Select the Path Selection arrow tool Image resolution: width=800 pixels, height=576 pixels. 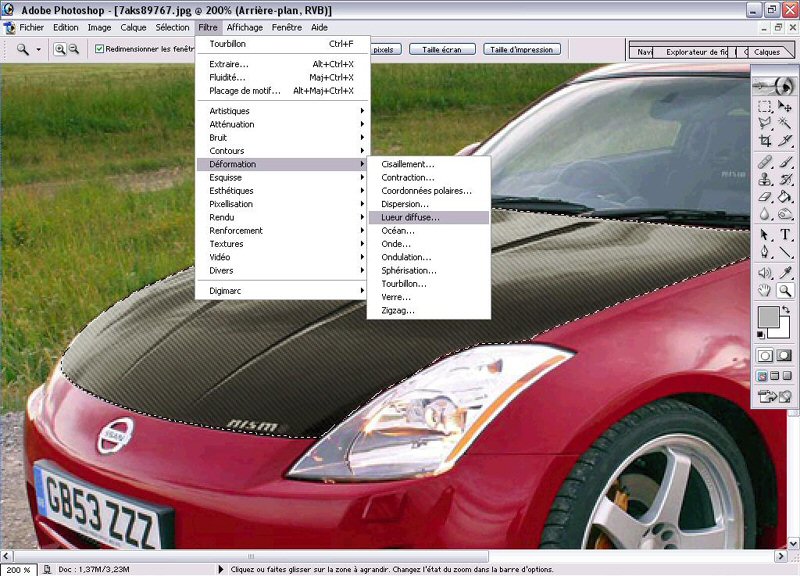764,235
